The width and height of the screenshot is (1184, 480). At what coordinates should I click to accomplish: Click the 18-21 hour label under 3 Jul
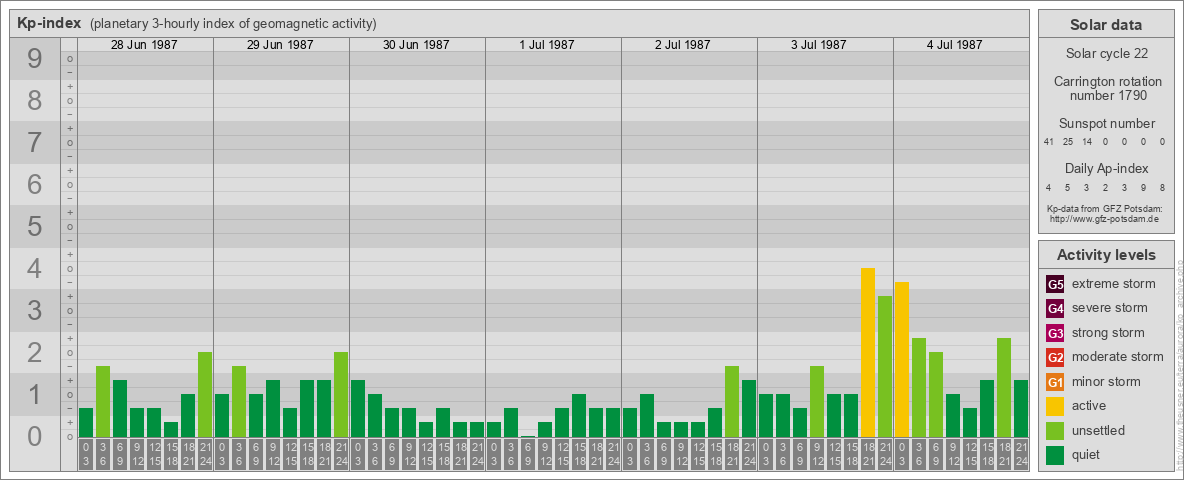tap(868, 454)
